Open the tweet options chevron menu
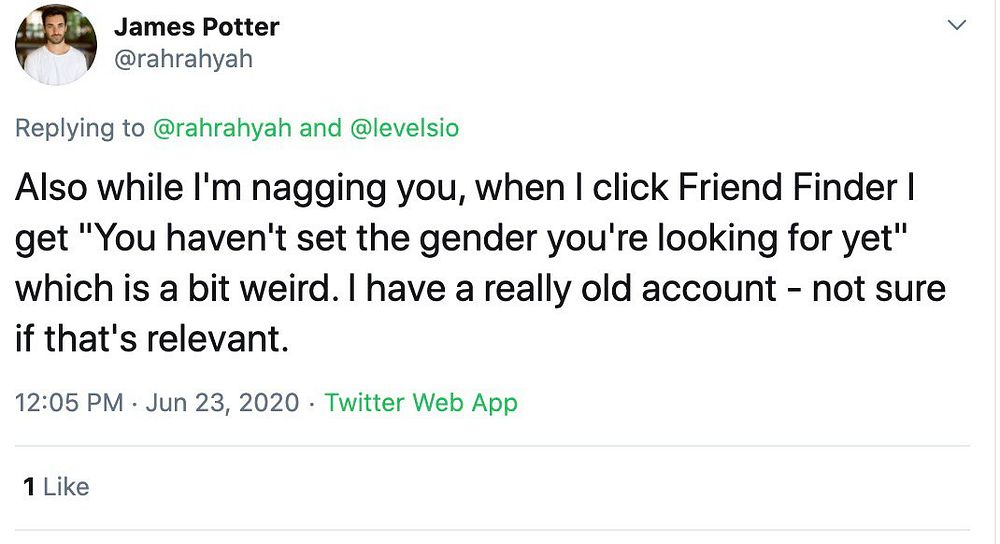 [957, 25]
